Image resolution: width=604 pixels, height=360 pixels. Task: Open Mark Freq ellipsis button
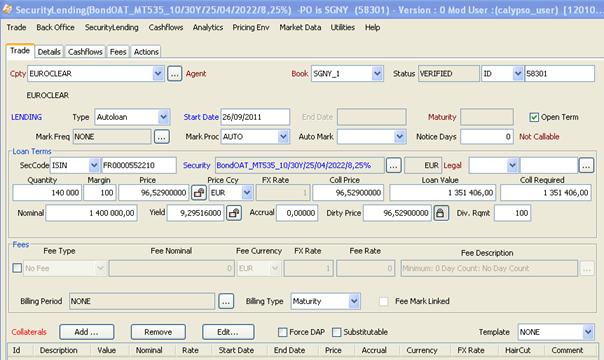click(x=161, y=137)
